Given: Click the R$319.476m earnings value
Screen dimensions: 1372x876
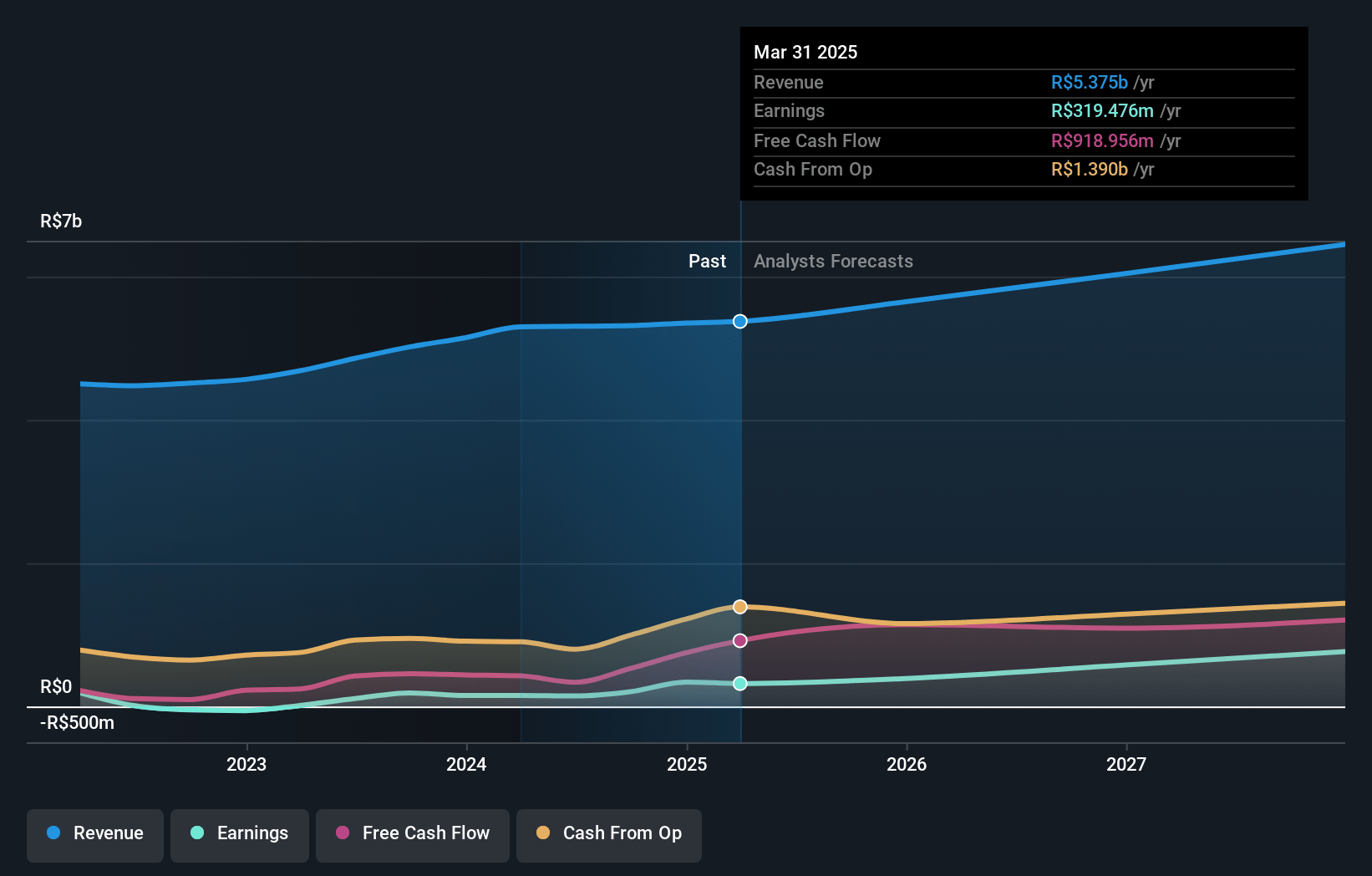Looking at the screenshot, I should tap(1102, 110).
